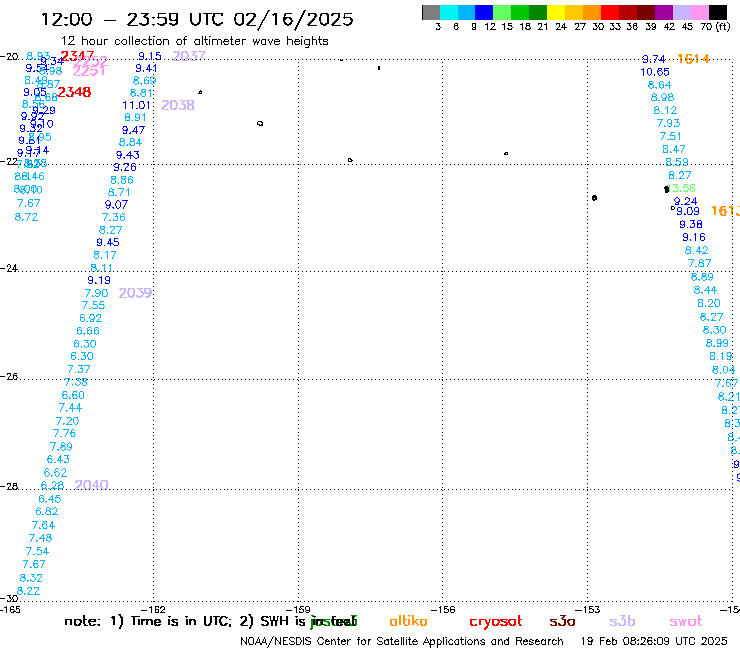Click the wave height value 11.01

(x=136, y=105)
